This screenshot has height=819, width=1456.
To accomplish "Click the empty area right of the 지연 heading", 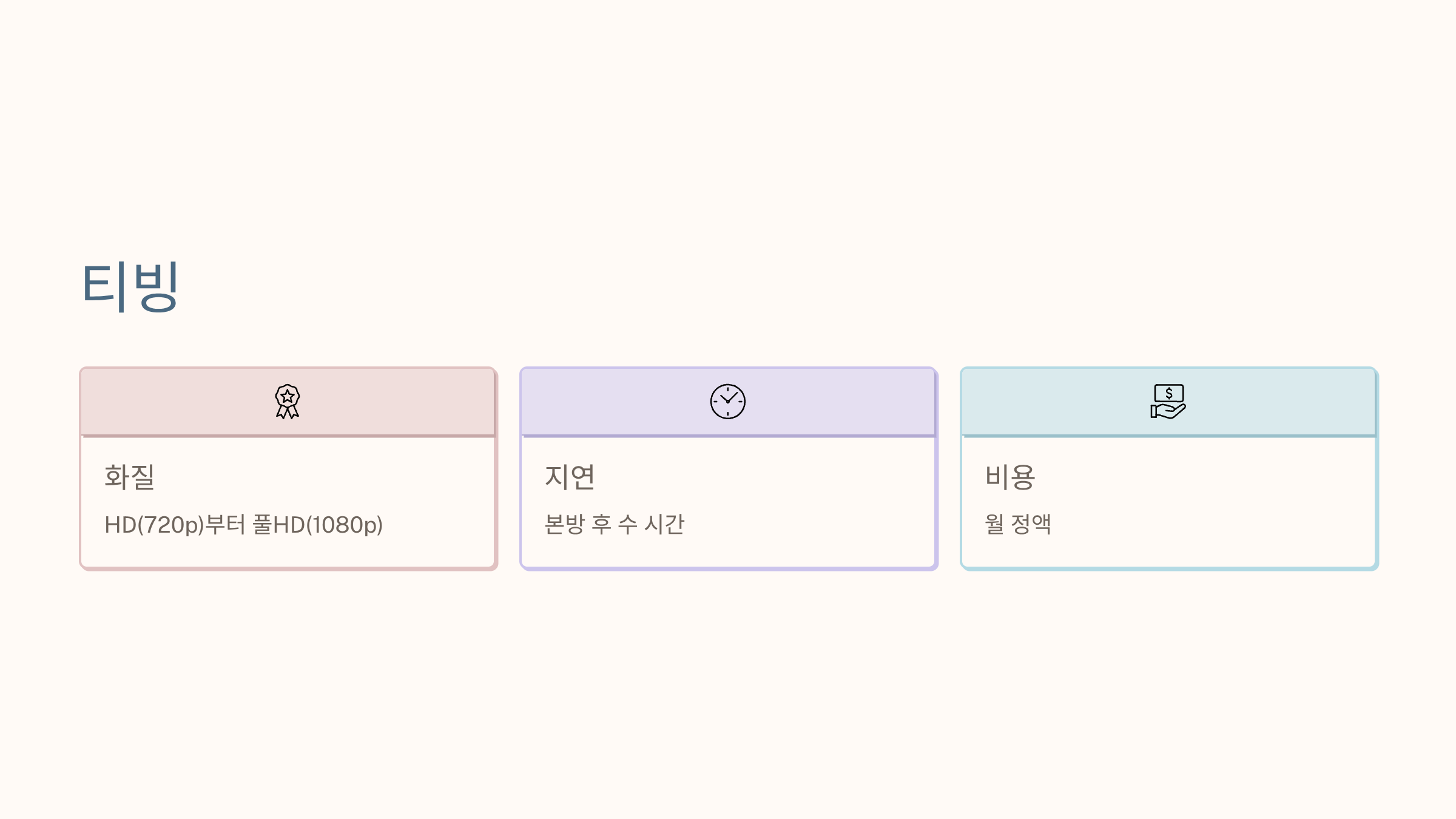I will click(765, 477).
